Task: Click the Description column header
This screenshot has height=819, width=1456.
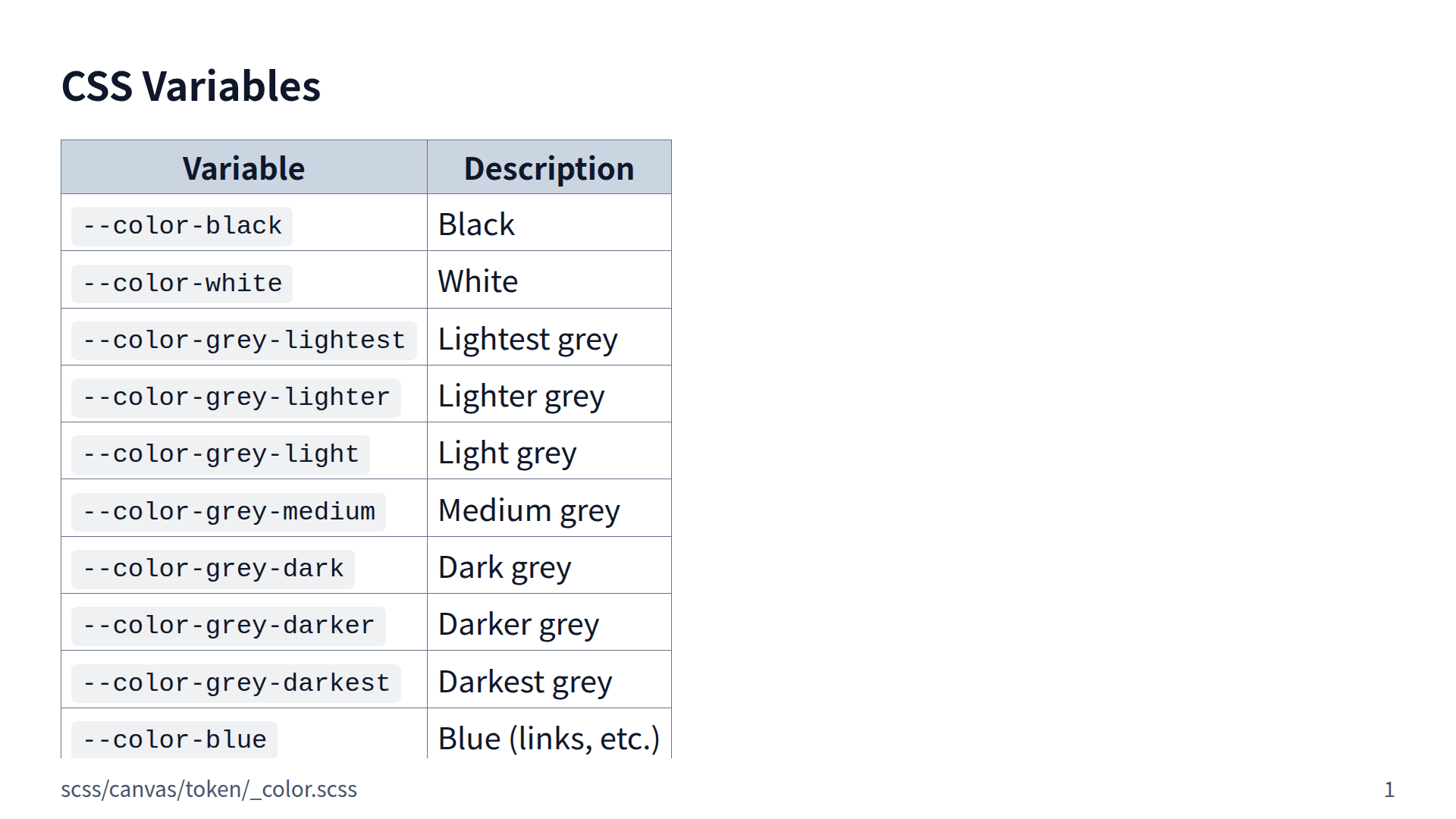Action: click(x=548, y=168)
